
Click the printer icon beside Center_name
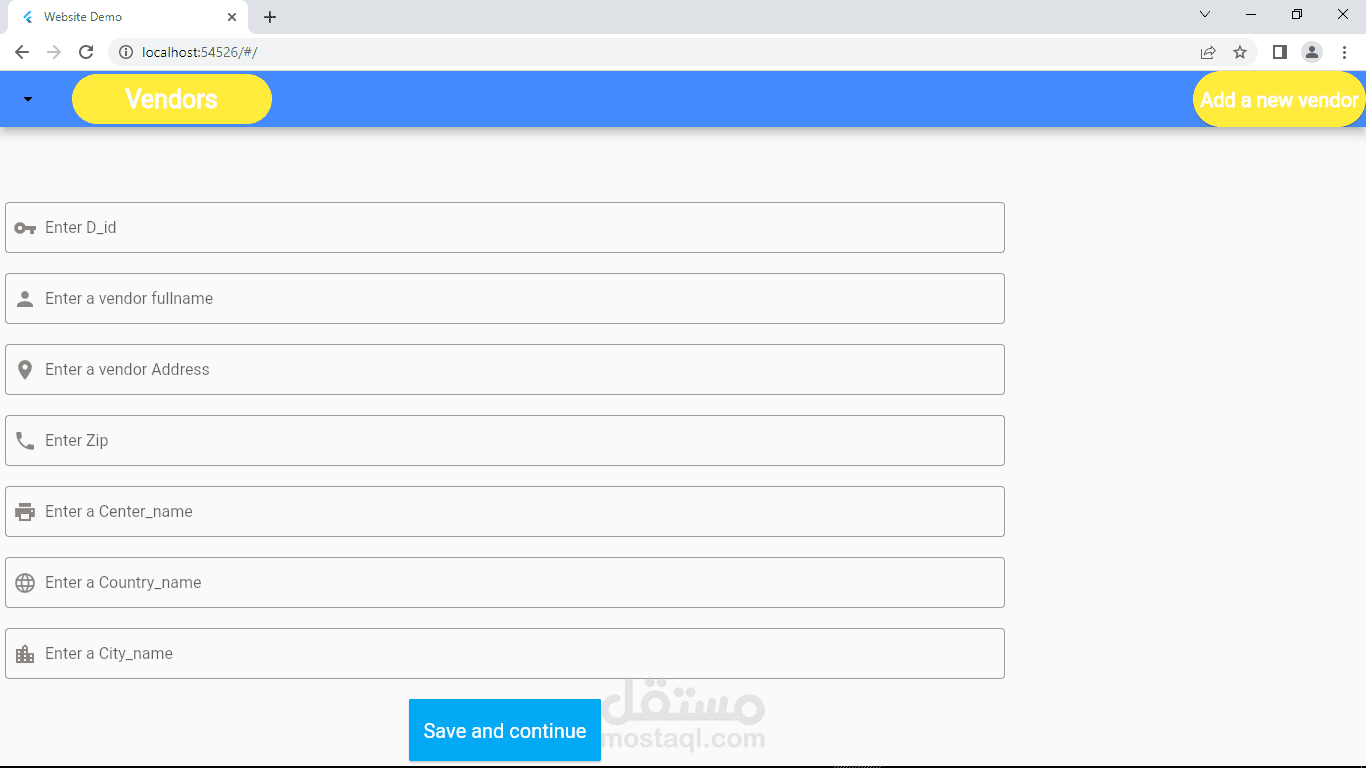pyautogui.click(x=25, y=512)
